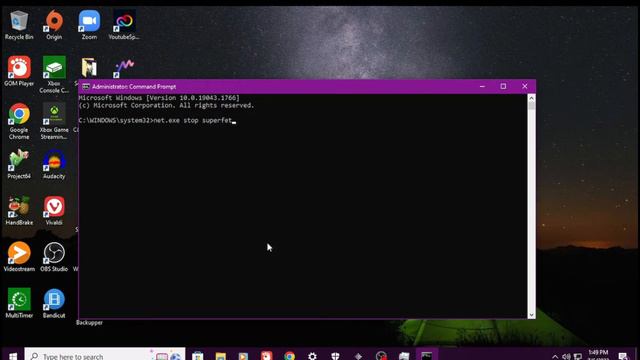Screen dimensions: 640x360
Task: Launch Project64 desktop shortcut
Action: click(19, 164)
